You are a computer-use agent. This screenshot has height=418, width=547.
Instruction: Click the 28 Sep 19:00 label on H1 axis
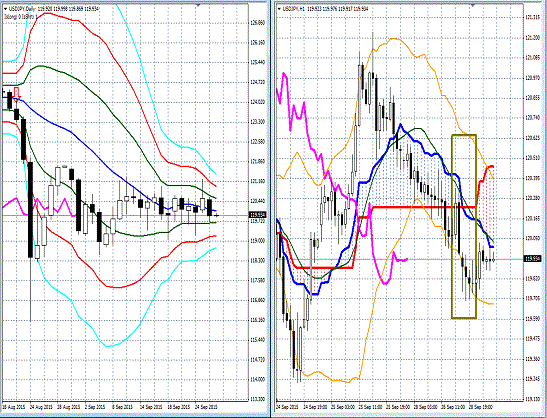pos(481,407)
